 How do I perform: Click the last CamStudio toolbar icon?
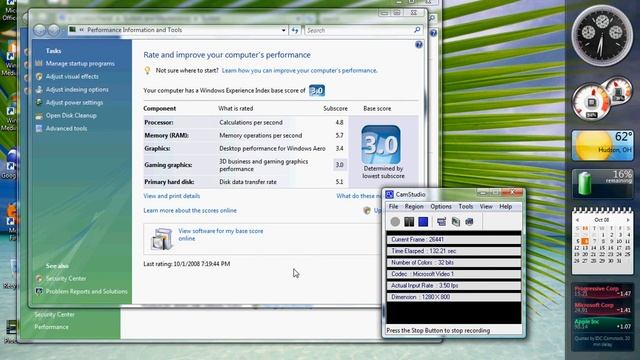click(469, 222)
